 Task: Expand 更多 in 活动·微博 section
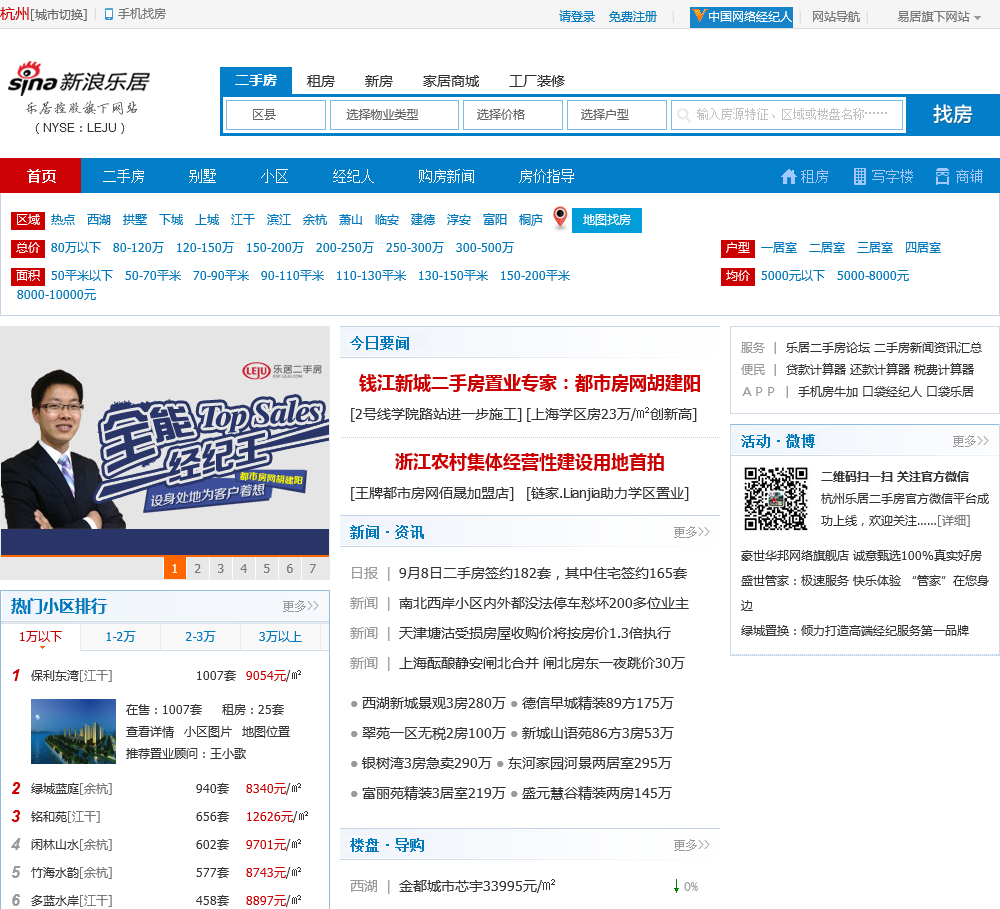point(970,441)
